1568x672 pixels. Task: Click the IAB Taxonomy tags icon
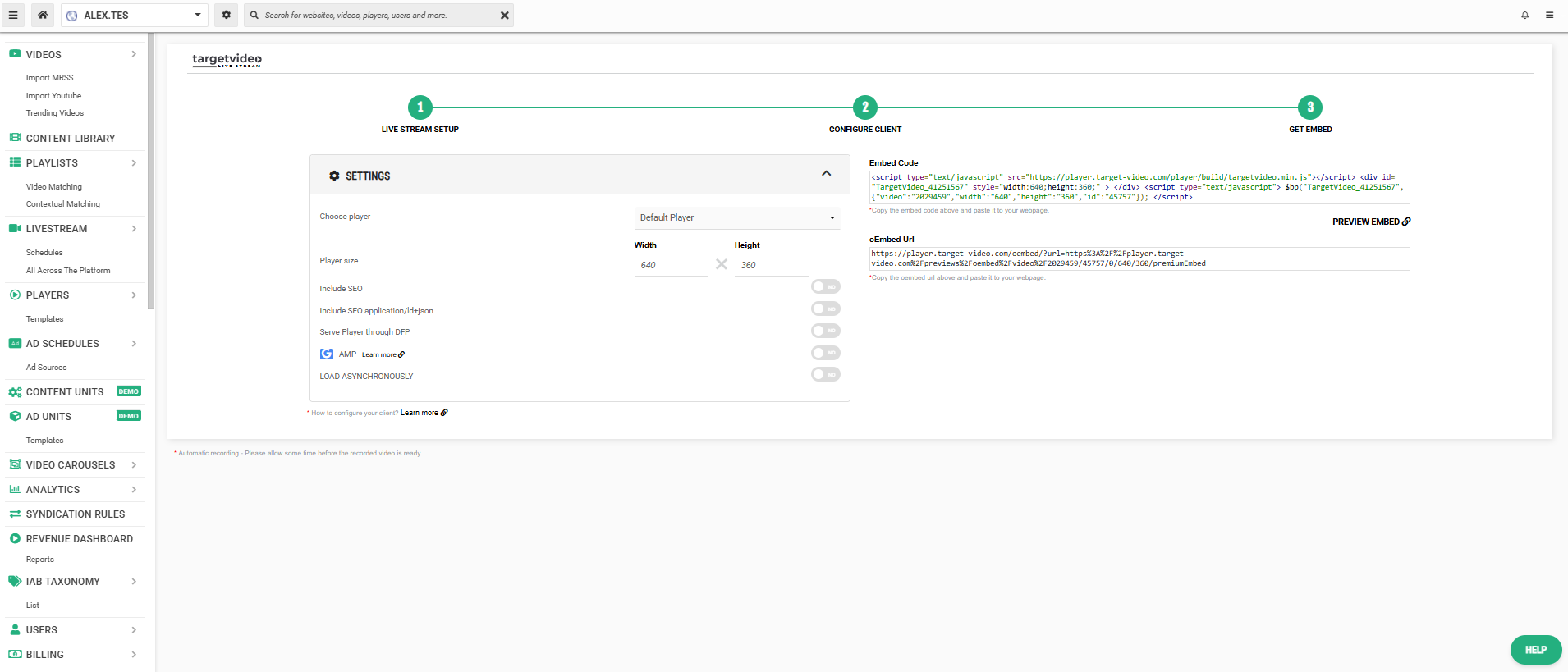click(15, 581)
